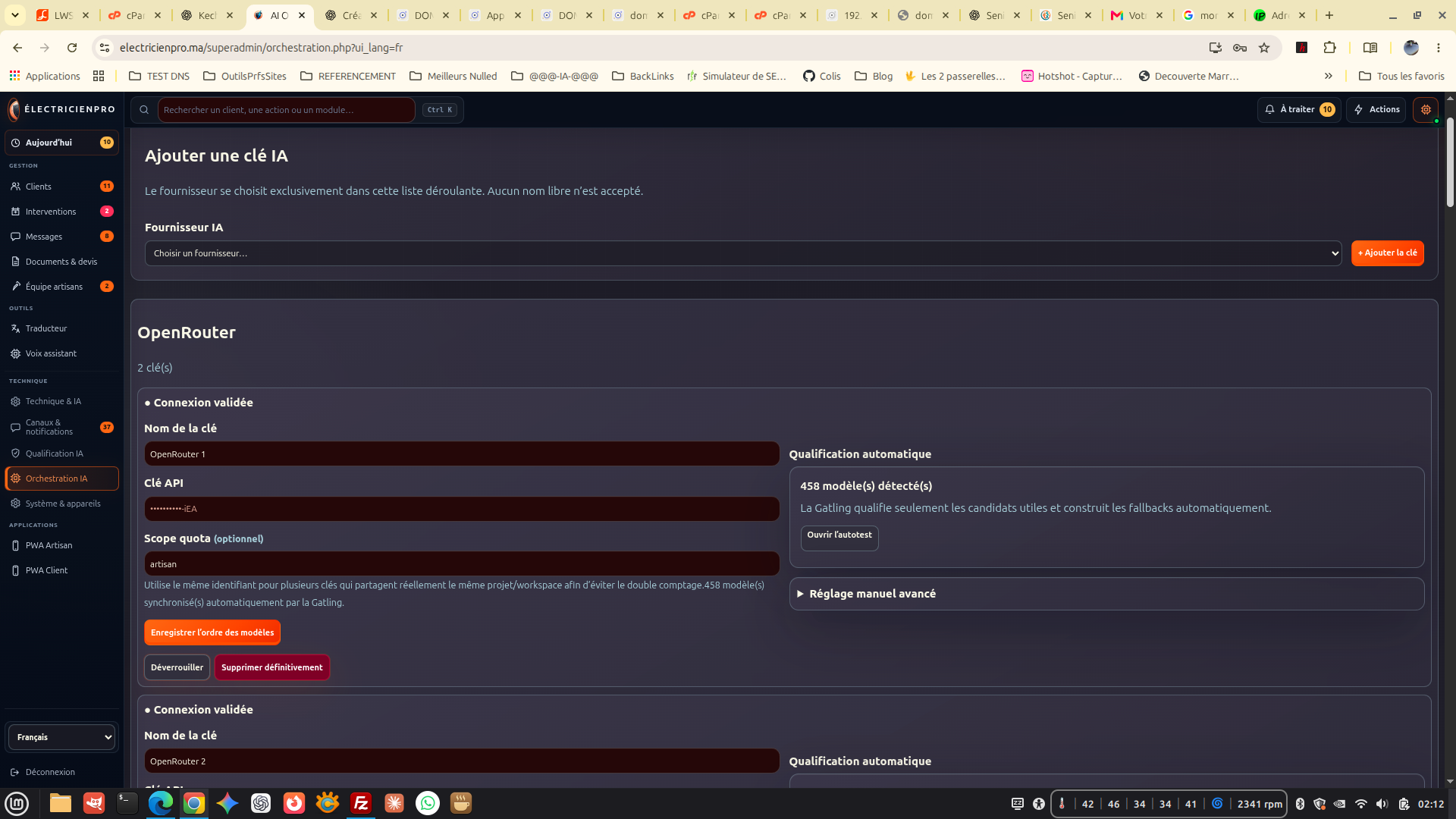Switch to the Gmail browser tab
This screenshot has width=1456, height=819.
coord(1137,15)
